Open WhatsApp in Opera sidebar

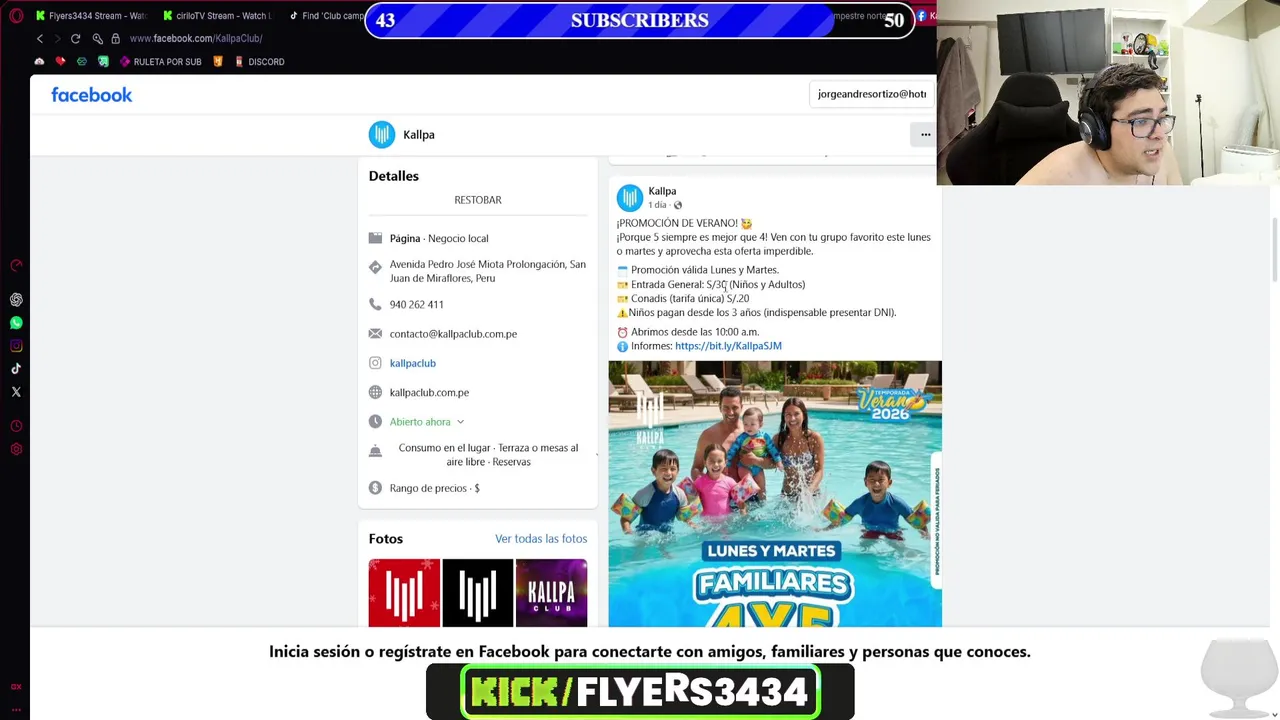coord(16,323)
